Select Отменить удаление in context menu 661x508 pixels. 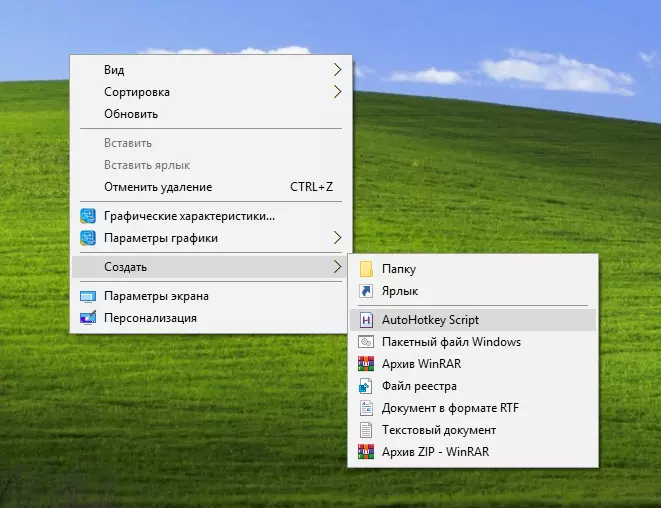click(x=211, y=187)
